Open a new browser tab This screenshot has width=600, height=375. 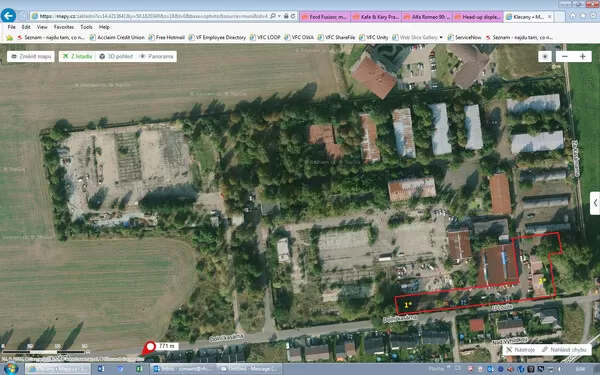559,17
